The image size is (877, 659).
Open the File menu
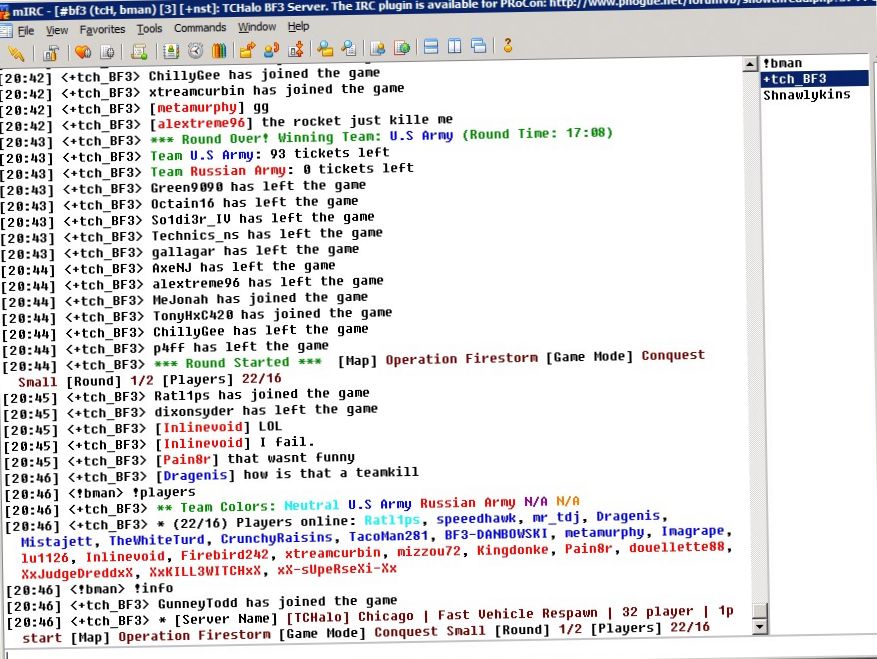26,31
